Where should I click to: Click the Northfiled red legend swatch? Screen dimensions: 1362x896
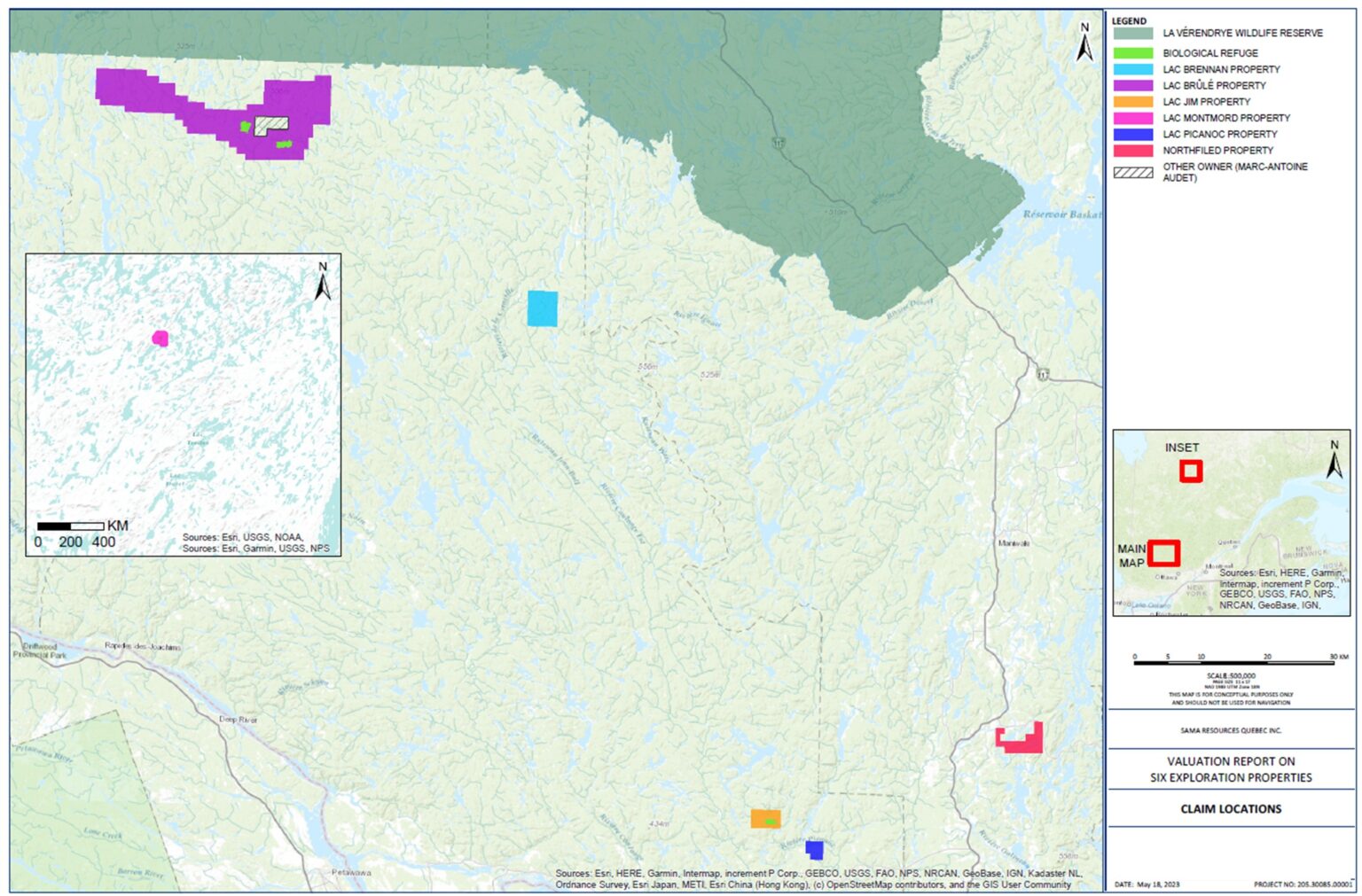(x=1133, y=151)
